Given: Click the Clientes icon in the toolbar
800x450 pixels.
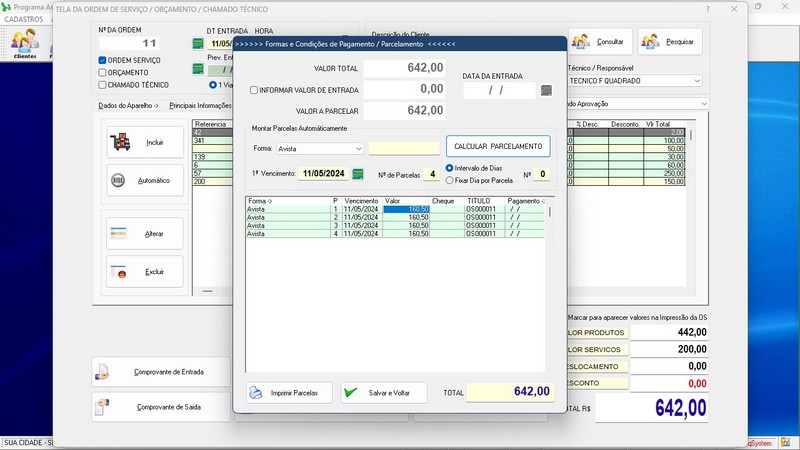Looking at the screenshot, I should (25, 44).
